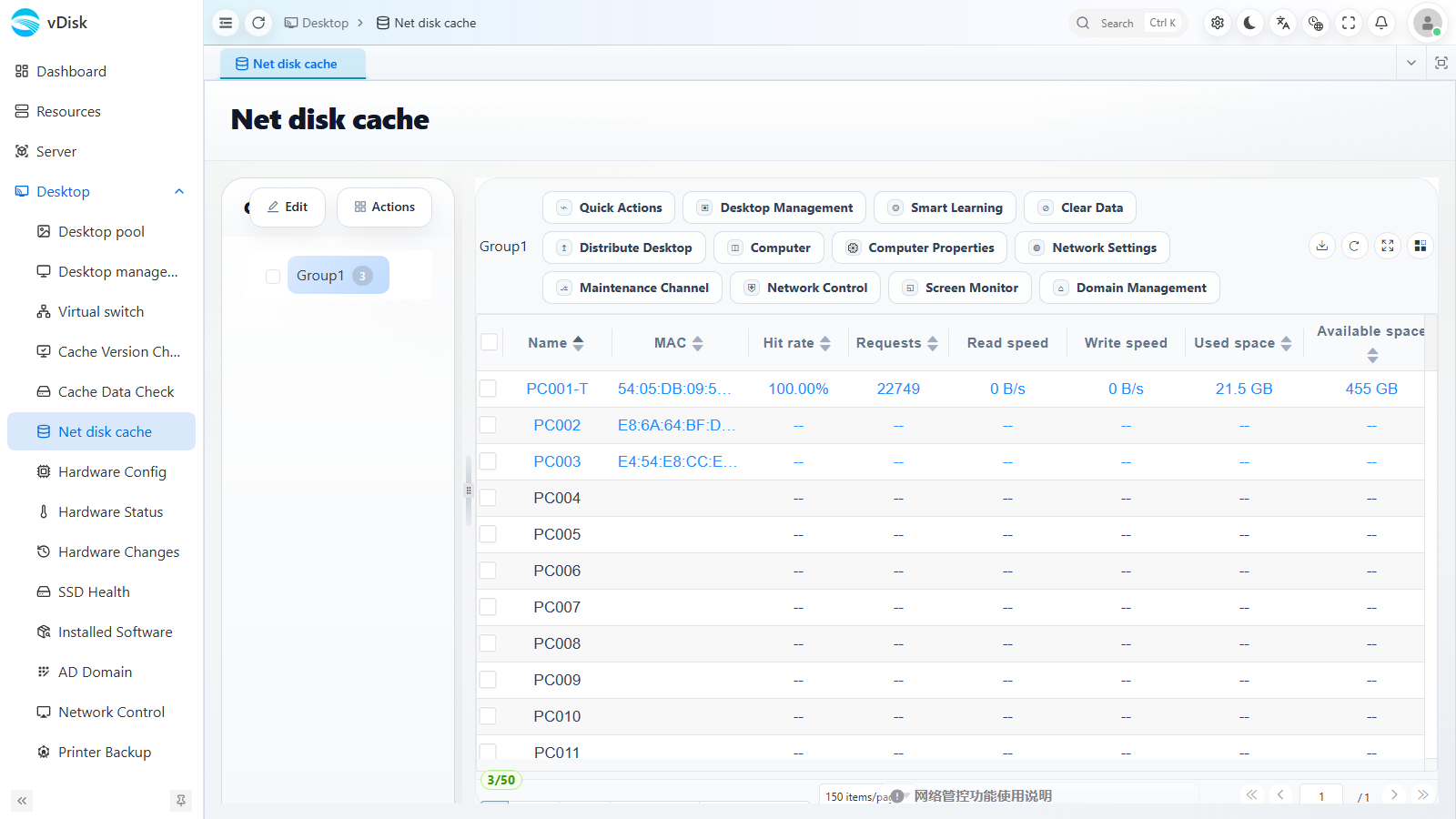Click the refresh icon beside breadcrumb

click(258, 23)
